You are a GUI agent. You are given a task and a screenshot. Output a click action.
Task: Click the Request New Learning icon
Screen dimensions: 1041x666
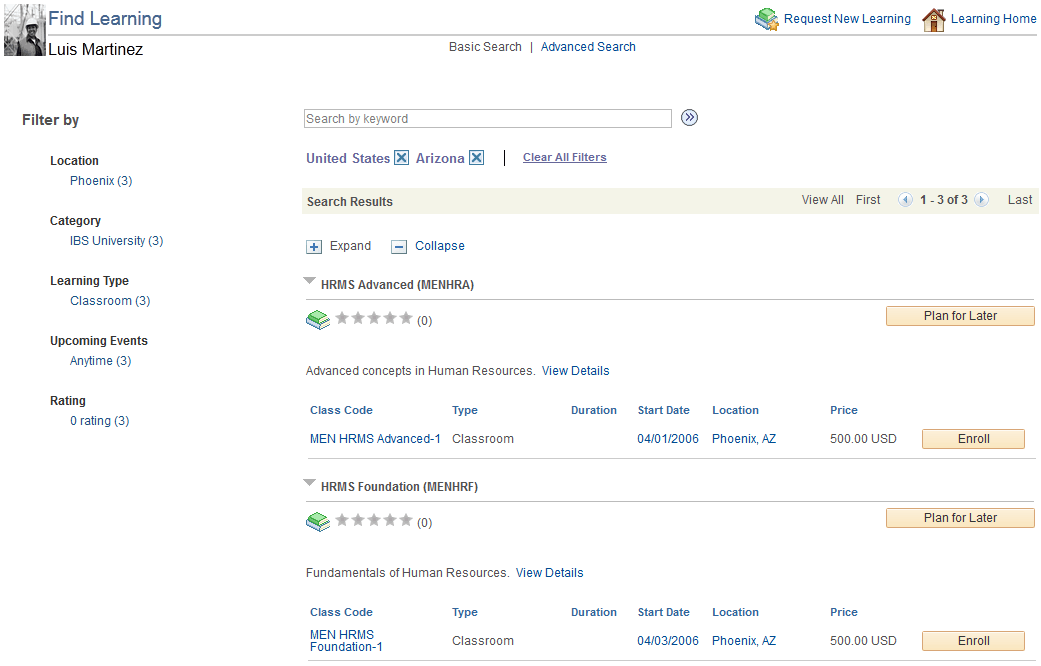tap(767, 18)
